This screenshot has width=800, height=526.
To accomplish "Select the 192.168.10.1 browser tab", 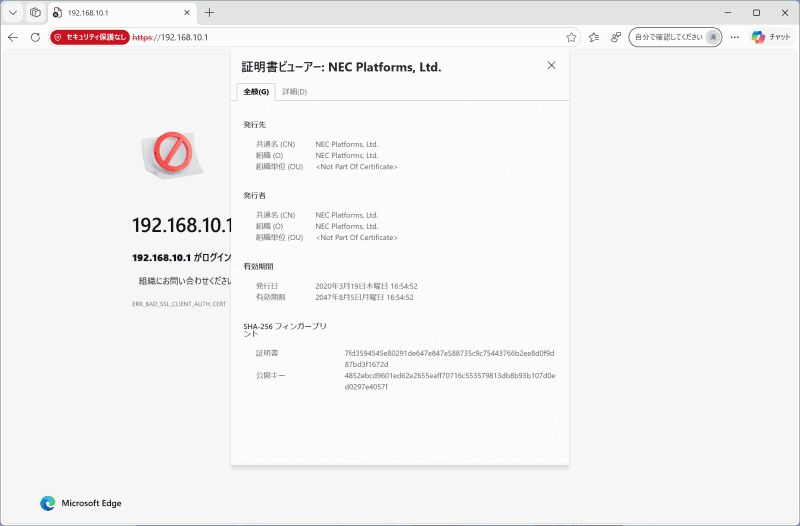I will 120,13.
